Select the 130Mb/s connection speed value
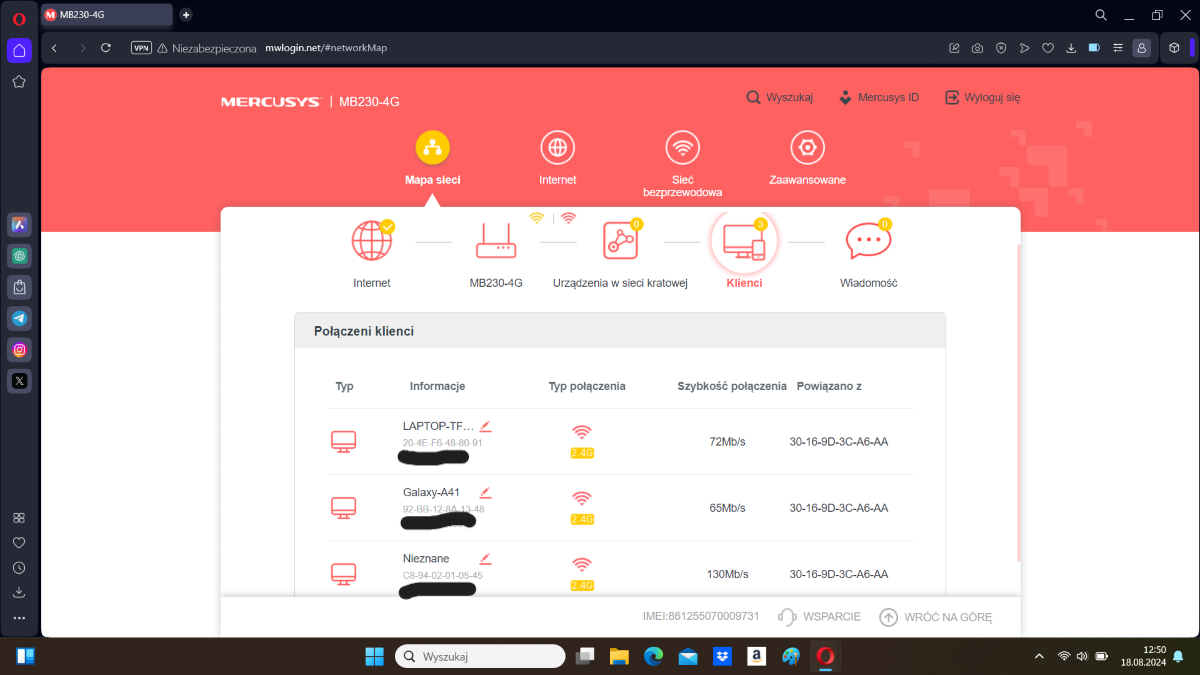The height and width of the screenshot is (675, 1200). click(x=727, y=574)
